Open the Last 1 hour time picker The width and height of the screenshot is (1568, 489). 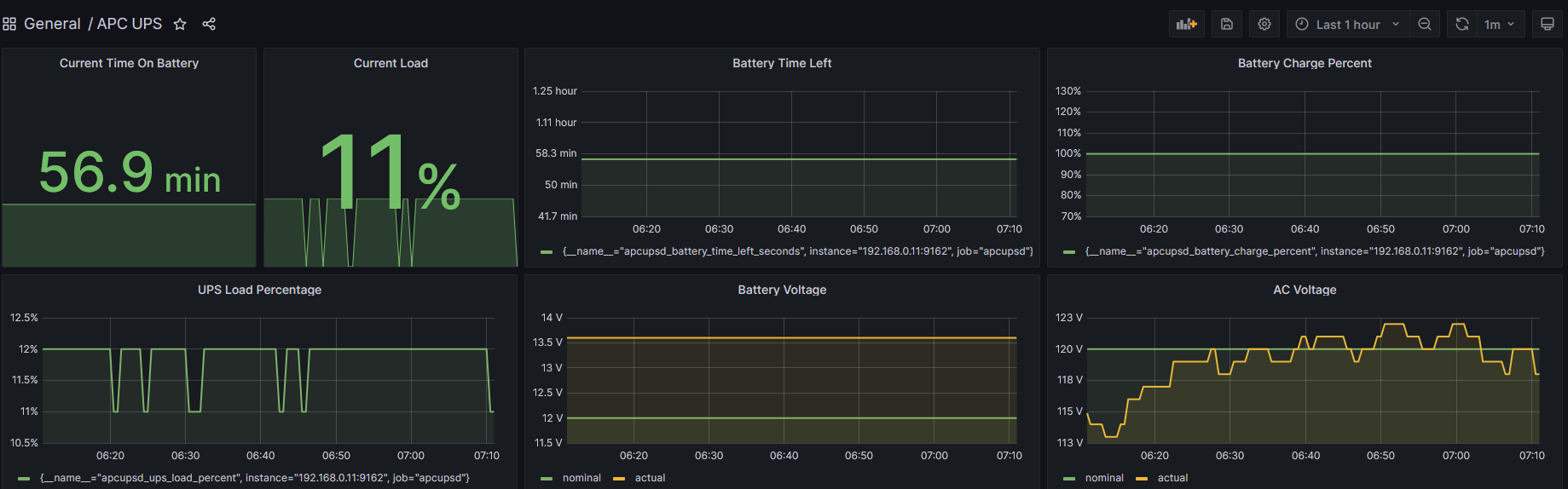pos(1347,24)
